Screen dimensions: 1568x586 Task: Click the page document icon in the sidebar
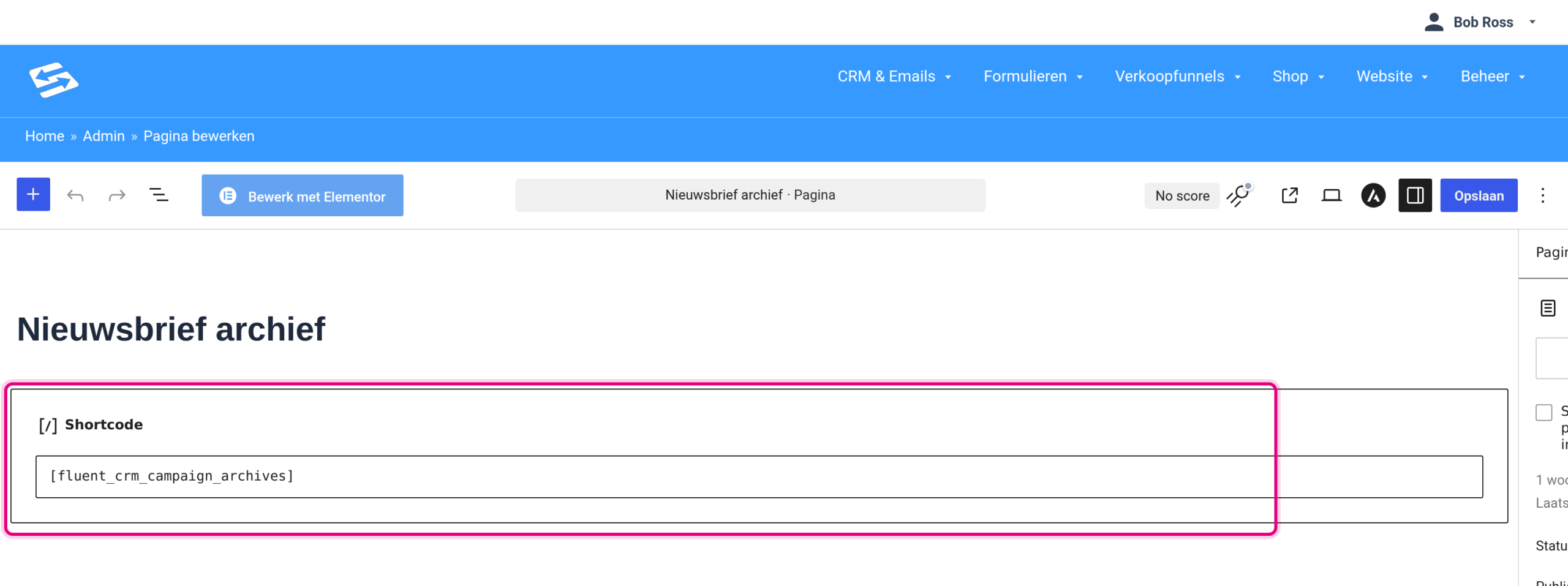[1548, 308]
